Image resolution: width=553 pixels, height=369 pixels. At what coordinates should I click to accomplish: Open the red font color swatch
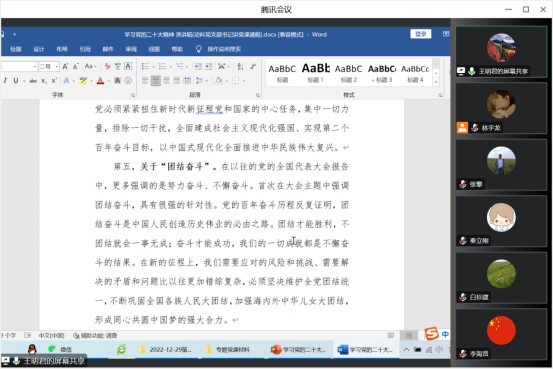point(101,81)
